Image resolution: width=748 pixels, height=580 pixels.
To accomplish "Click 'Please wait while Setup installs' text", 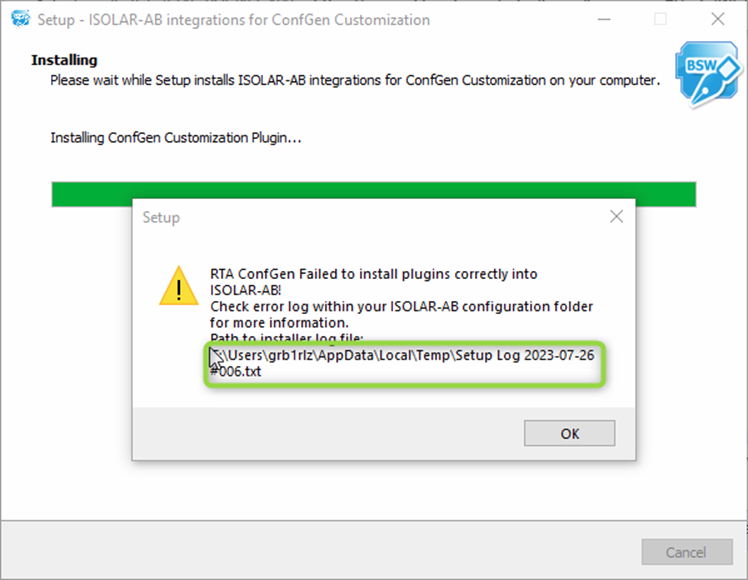I will pos(355,80).
